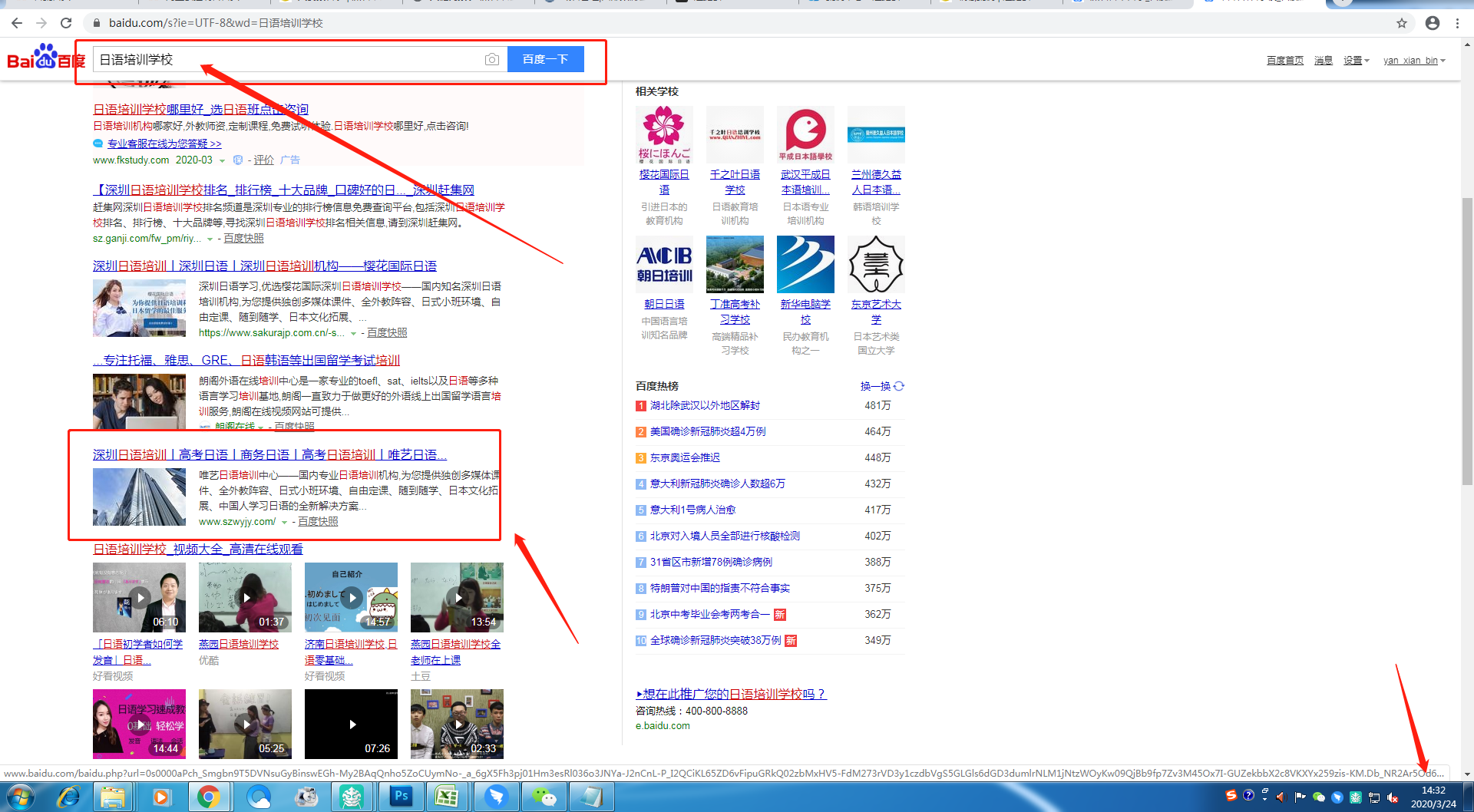Click 消息 in the top navigation
This screenshot has height=812, width=1474.
click(x=1323, y=61)
